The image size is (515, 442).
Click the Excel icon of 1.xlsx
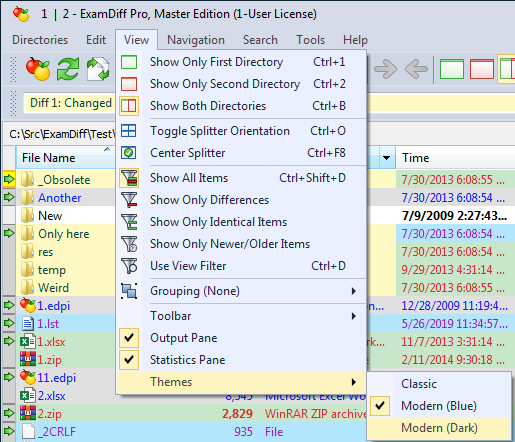coord(27,342)
